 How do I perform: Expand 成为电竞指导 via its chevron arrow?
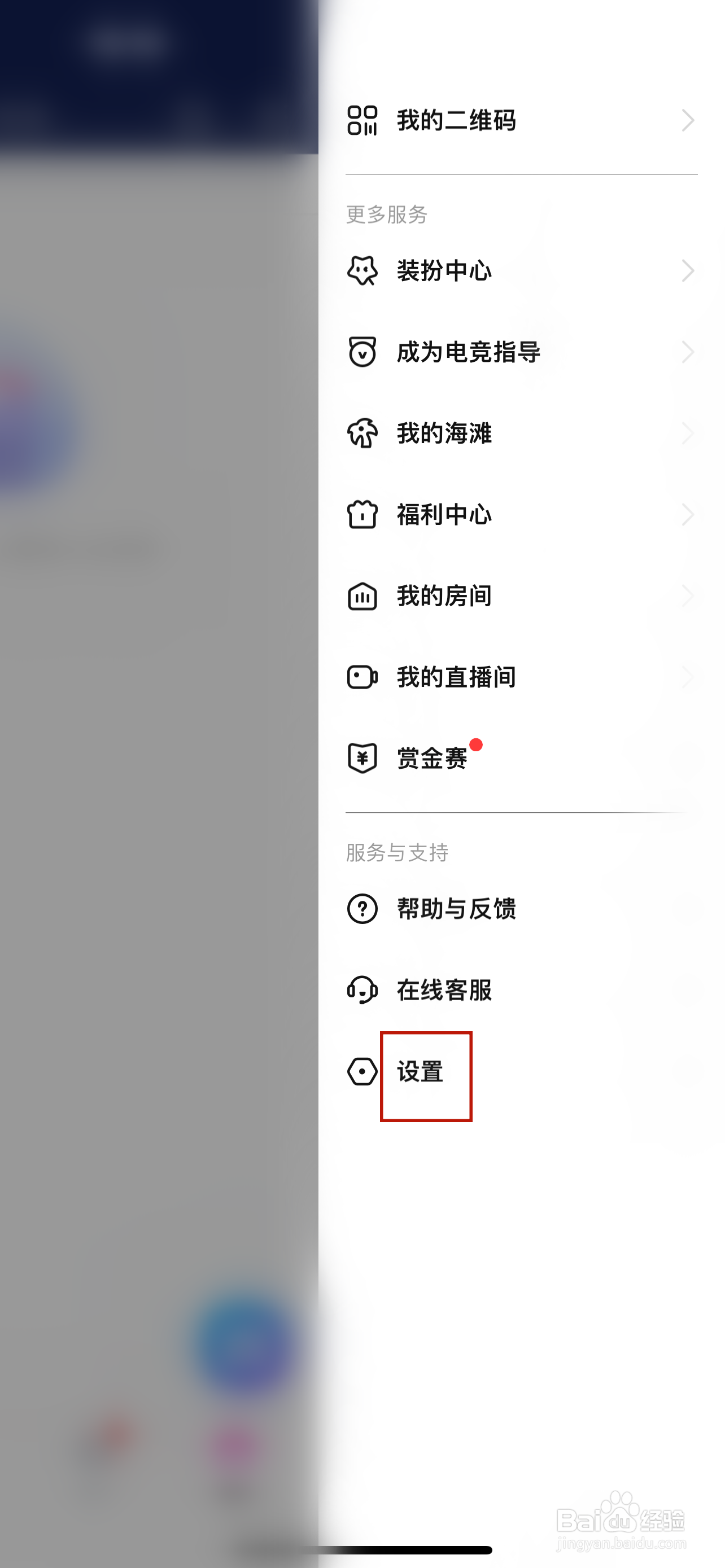pyautogui.click(x=688, y=352)
